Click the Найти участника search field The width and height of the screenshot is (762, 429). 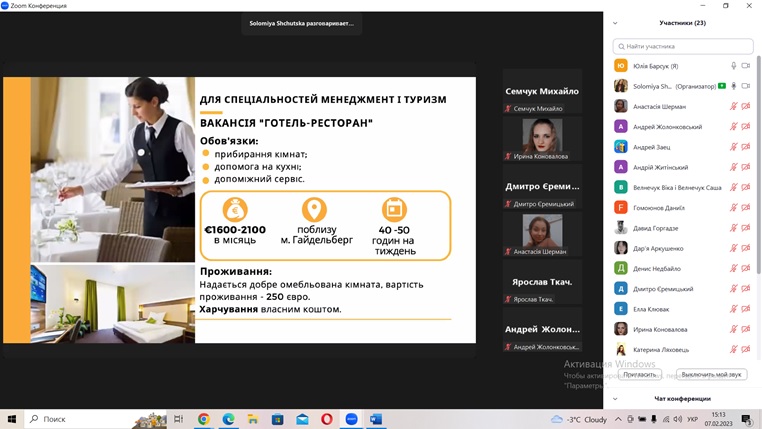point(683,46)
